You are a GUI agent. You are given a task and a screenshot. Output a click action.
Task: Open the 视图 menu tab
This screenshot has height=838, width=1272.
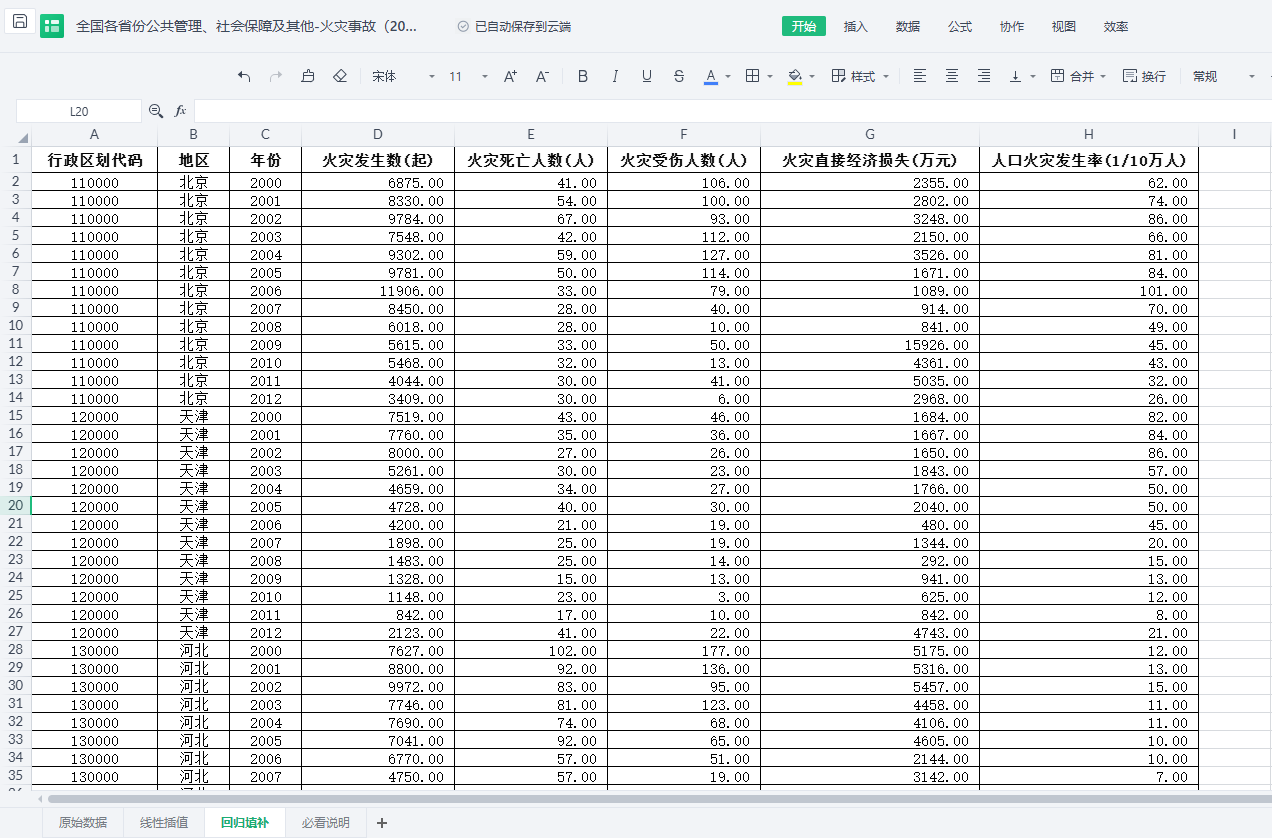click(1064, 27)
